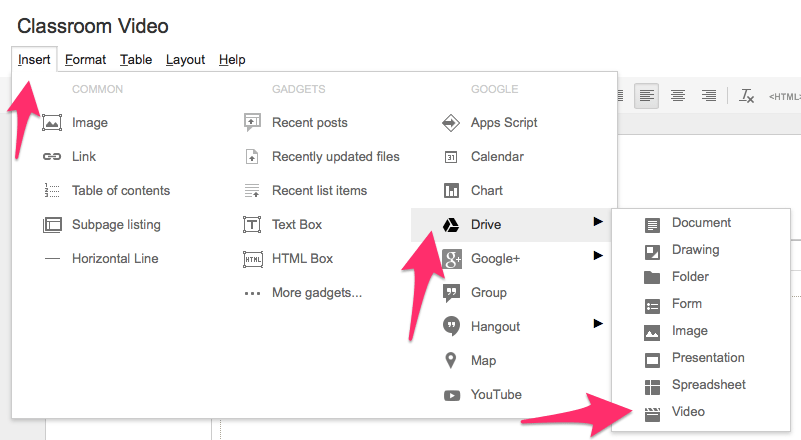Open the Layout menu

[185, 60]
